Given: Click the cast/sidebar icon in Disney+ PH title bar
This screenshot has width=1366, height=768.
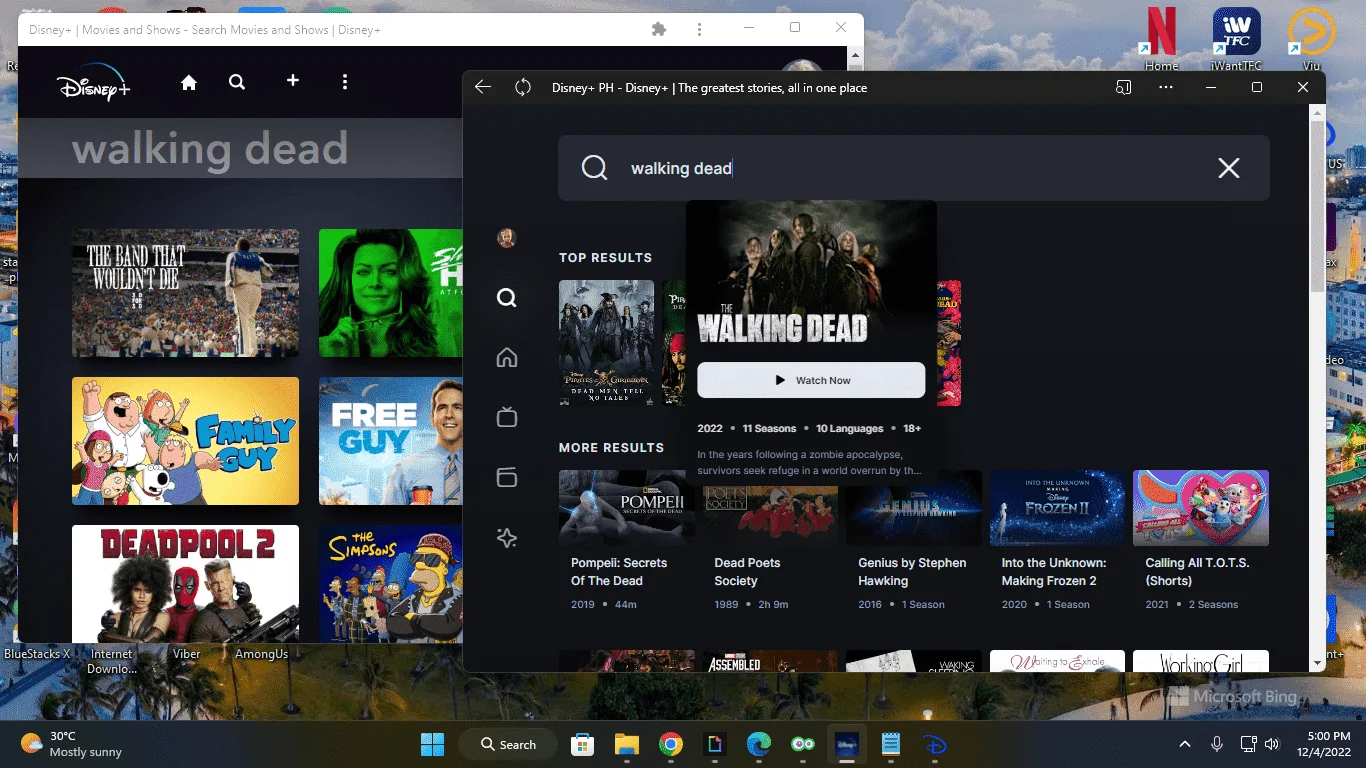Looking at the screenshot, I should 1123,88.
